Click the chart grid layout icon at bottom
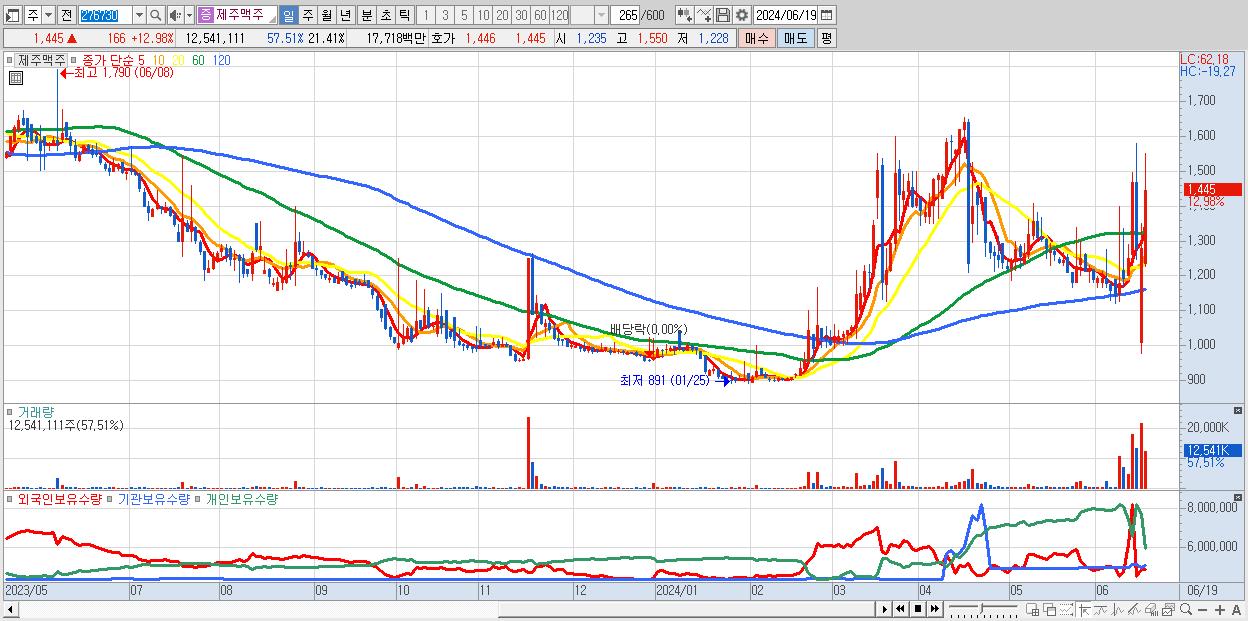Image resolution: width=1248 pixels, height=621 pixels. (x=1033, y=610)
